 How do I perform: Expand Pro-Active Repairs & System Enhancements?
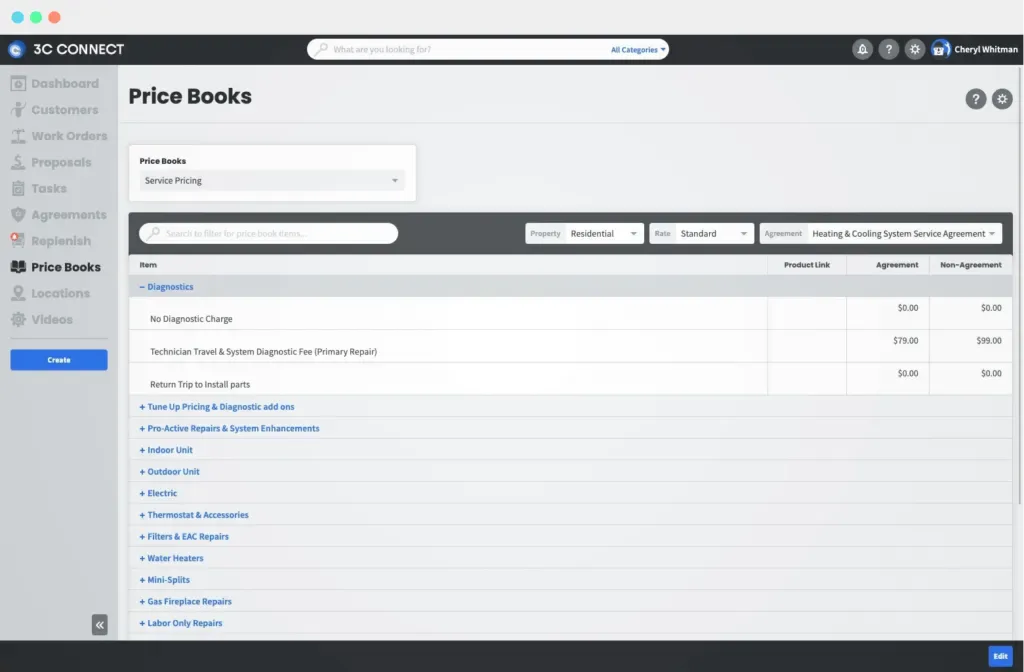click(229, 428)
